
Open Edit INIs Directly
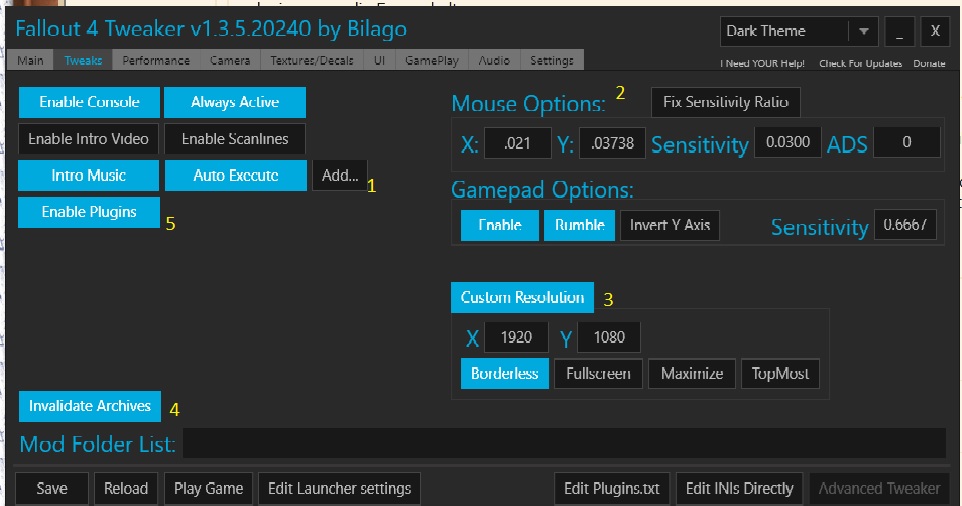(x=739, y=488)
